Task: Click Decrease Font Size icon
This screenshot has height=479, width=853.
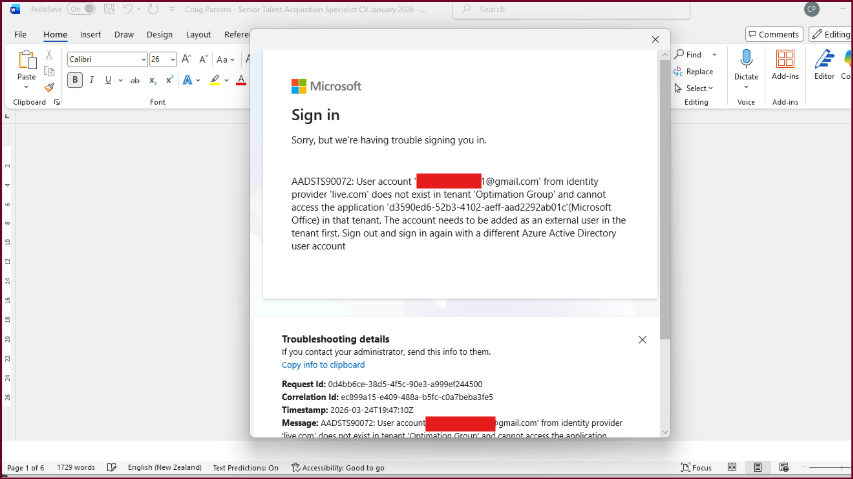Action: pyautogui.click(x=203, y=59)
